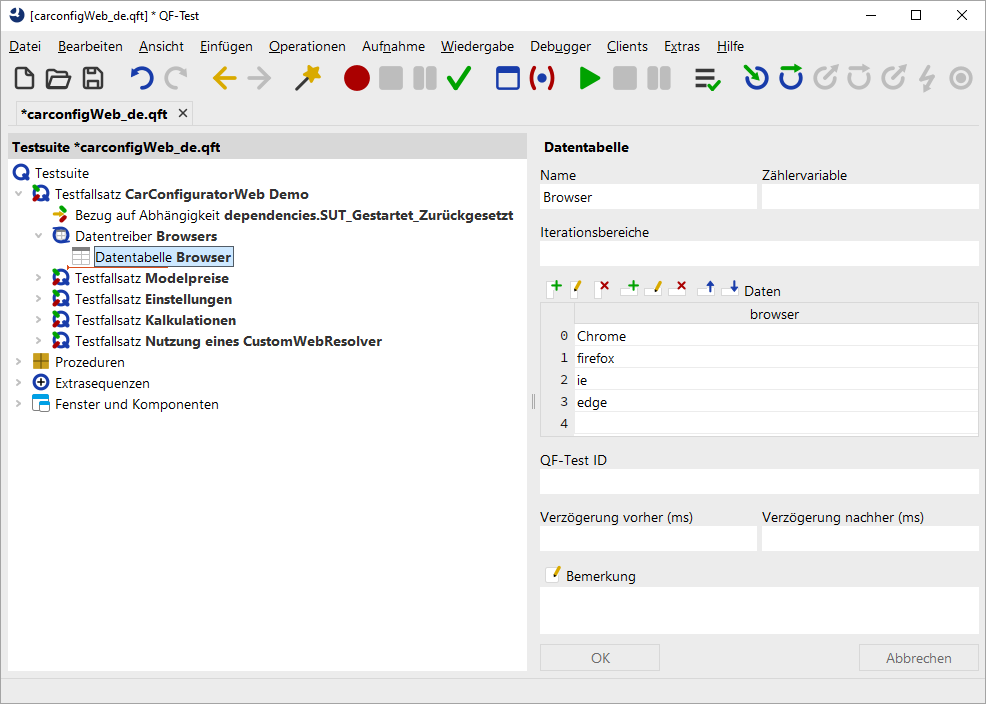Click the red bracketed dot recording icon
The image size is (986, 704).
[542, 79]
